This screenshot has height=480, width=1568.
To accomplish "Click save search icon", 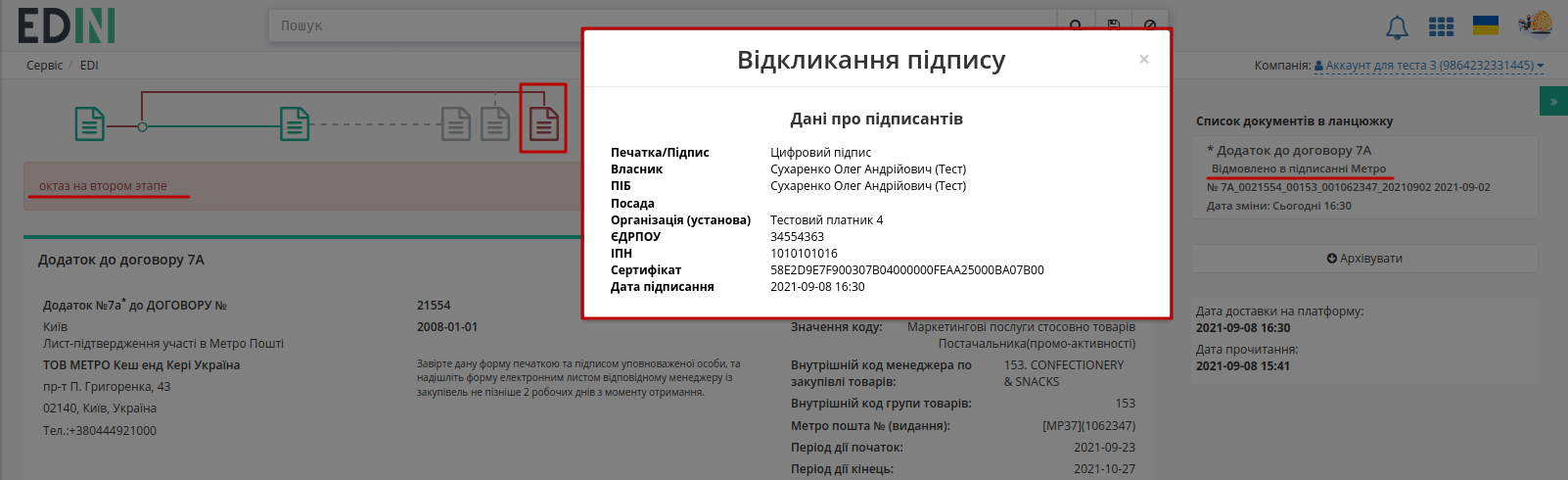I will pyautogui.click(x=1113, y=25).
